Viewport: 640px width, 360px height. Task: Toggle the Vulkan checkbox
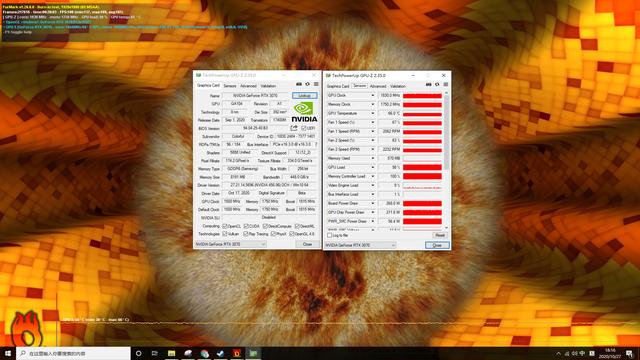point(224,234)
